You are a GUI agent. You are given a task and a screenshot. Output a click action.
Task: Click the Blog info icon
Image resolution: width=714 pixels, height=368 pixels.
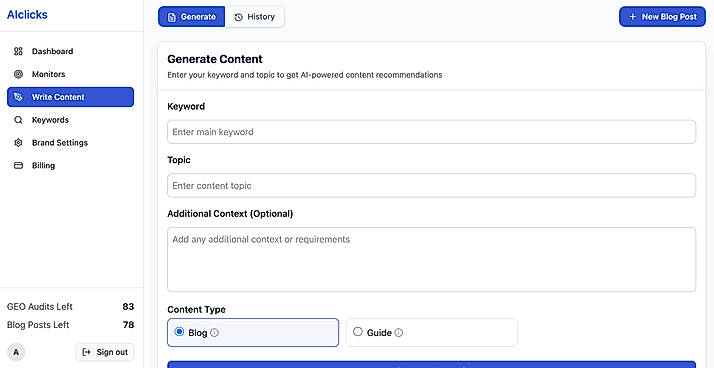tap(214, 333)
